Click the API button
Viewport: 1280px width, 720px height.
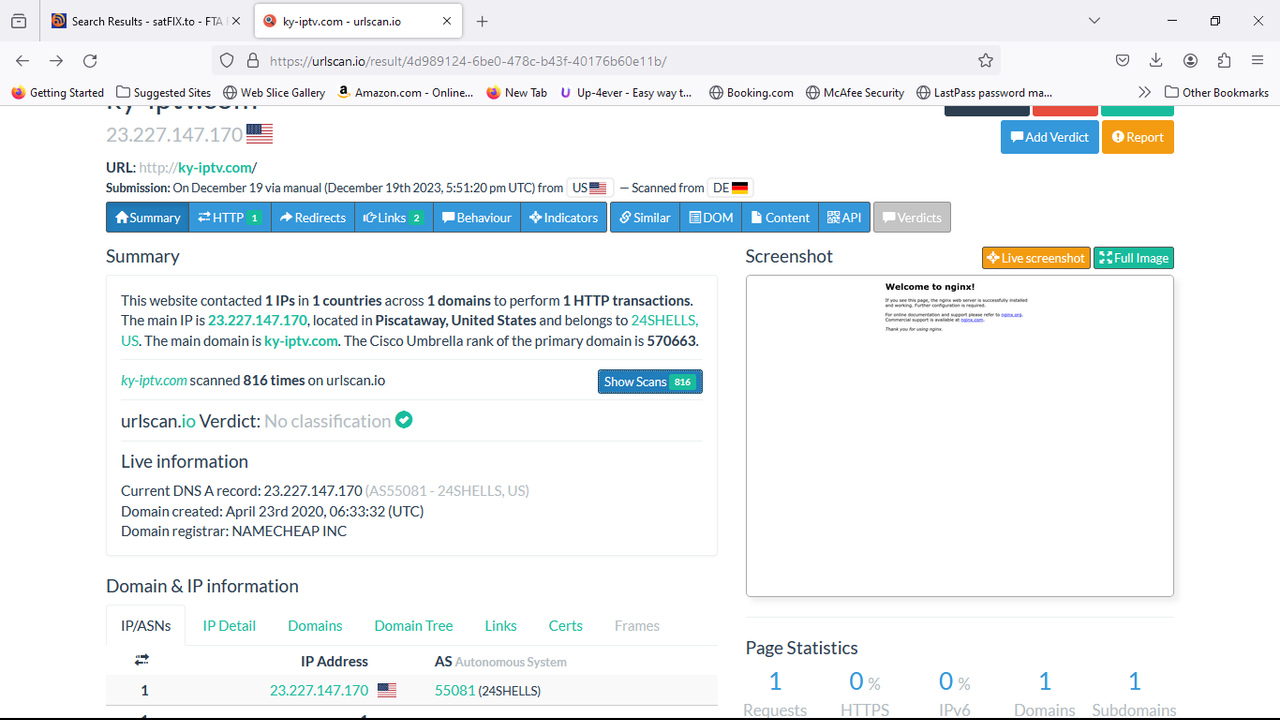844,217
